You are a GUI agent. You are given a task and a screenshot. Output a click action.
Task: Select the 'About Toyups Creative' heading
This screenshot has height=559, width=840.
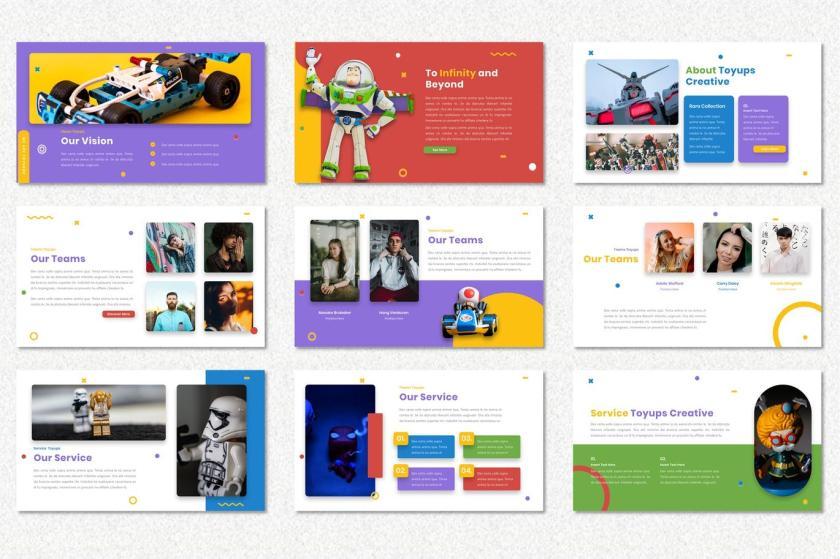720,76
